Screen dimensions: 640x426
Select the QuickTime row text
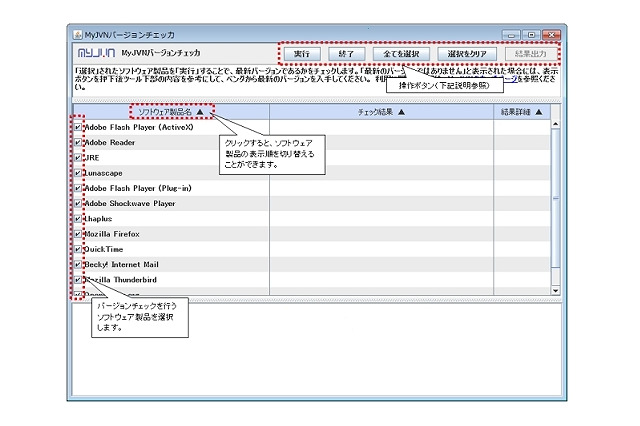[103, 249]
